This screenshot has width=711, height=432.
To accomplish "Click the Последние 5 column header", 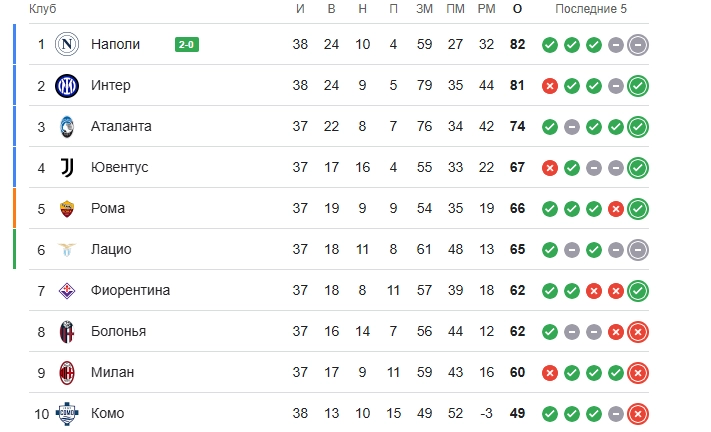I will click(x=591, y=9).
